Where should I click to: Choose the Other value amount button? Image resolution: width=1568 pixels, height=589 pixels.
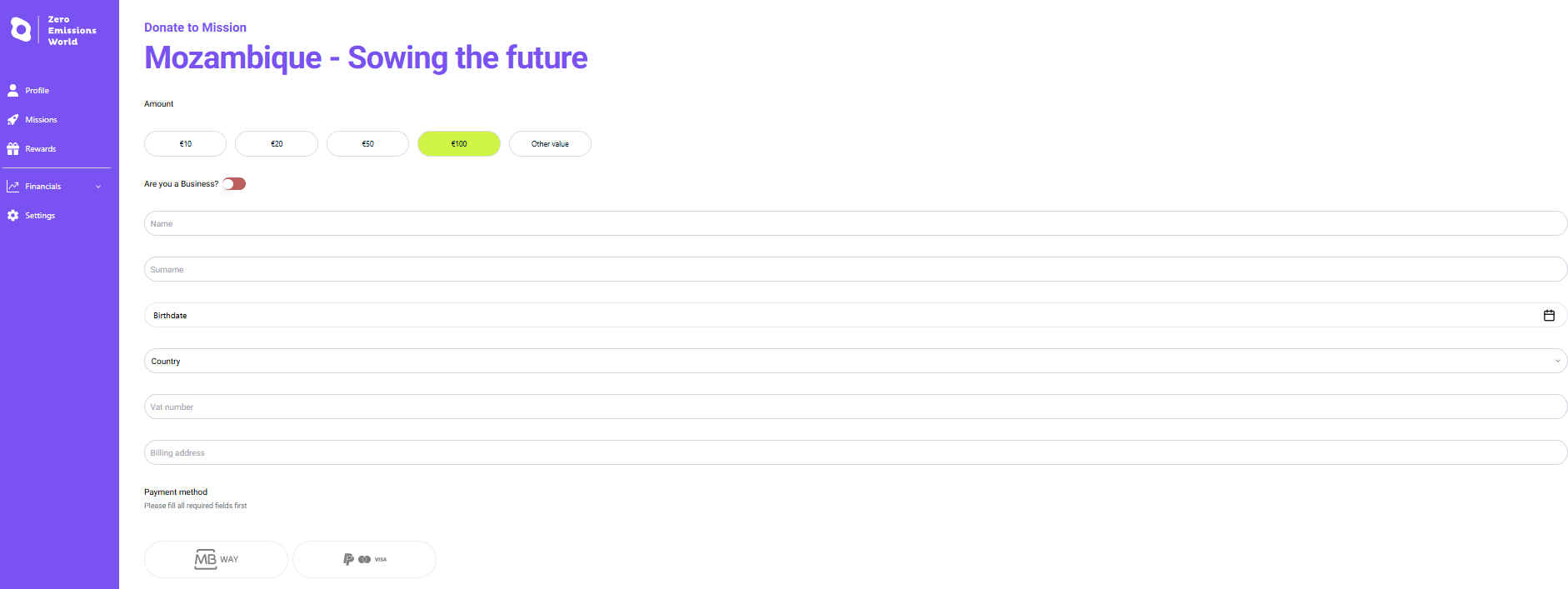pyautogui.click(x=550, y=144)
